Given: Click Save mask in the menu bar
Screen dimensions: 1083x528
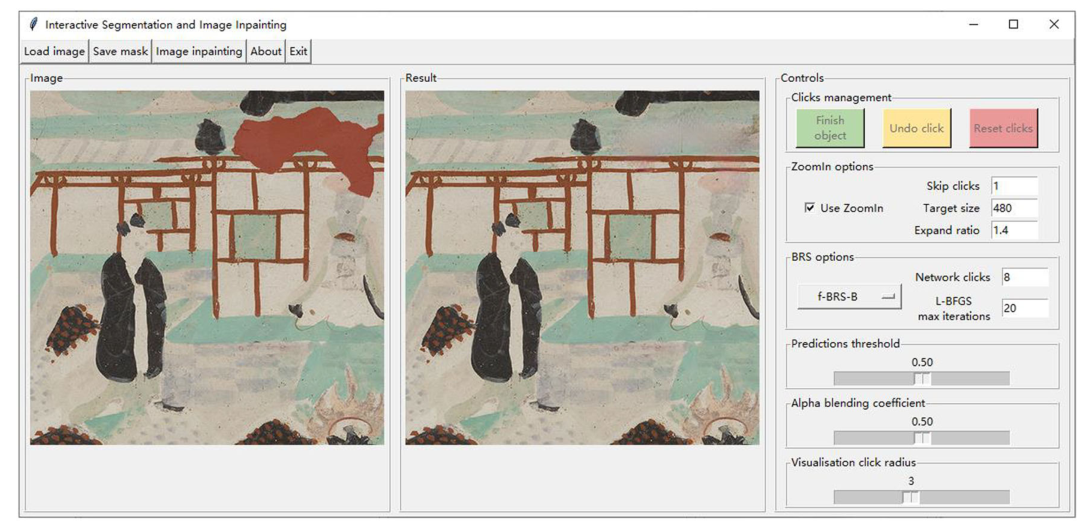Looking at the screenshot, I should coord(120,52).
